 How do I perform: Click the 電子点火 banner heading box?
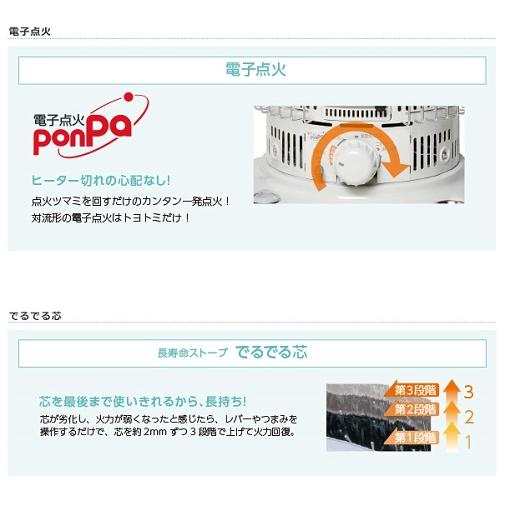point(252,70)
